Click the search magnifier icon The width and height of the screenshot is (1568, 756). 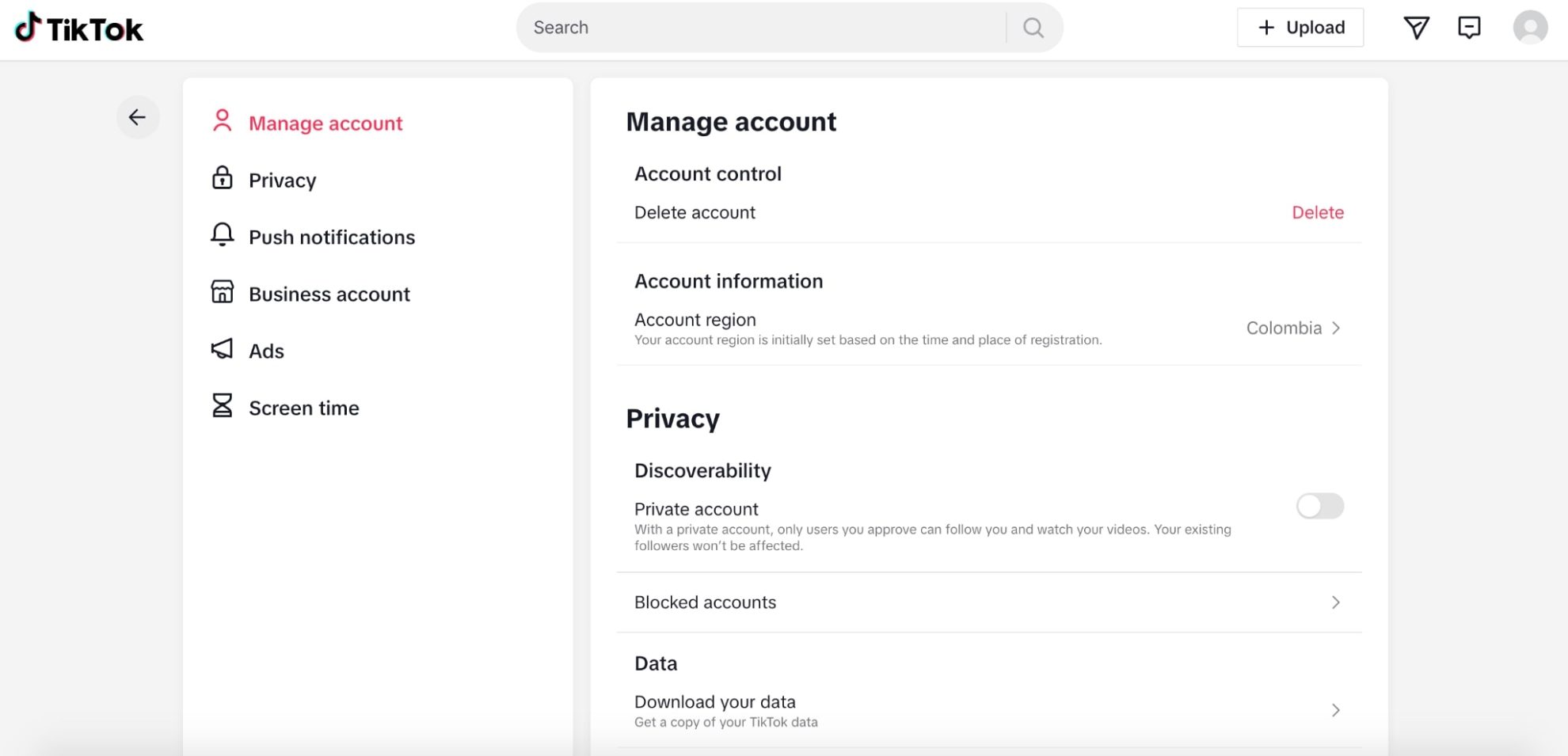[1033, 28]
